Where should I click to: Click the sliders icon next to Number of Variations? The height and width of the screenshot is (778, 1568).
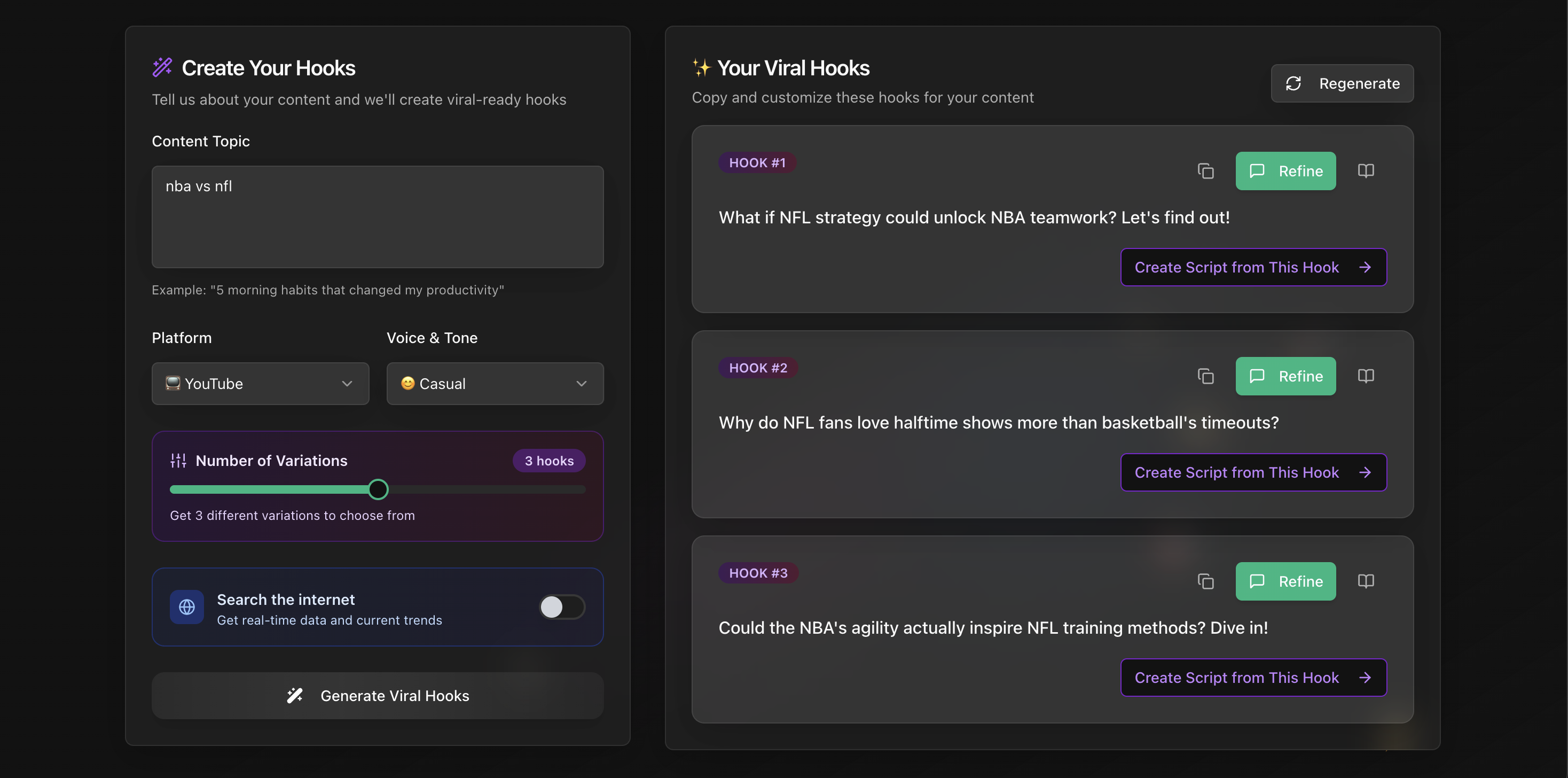pyautogui.click(x=178, y=461)
